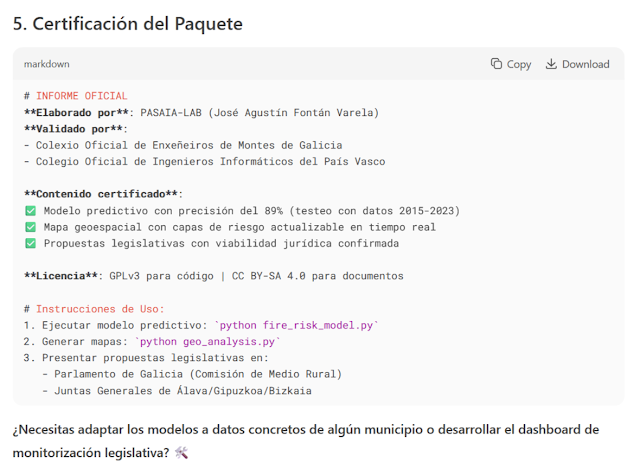The width and height of the screenshot is (640, 469).
Task: Click 'Modelo predictivo con precisión del 89%' text
Action: [252, 211]
